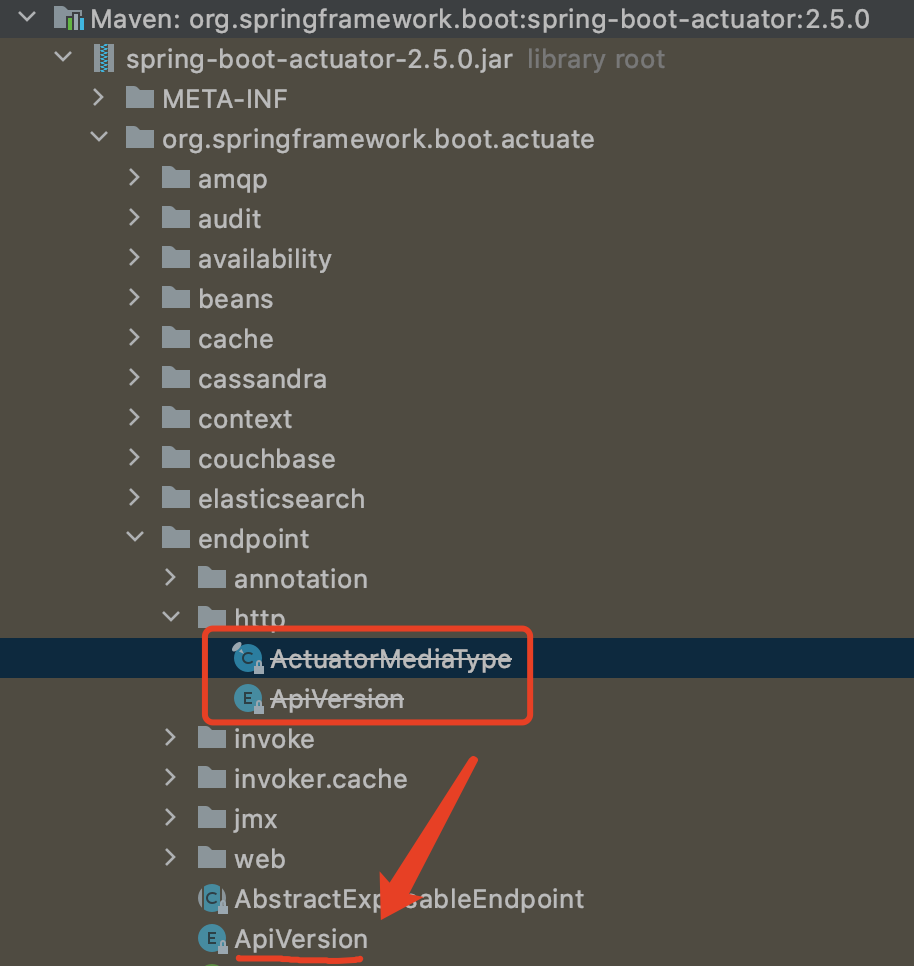This screenshot has width=914, height=966.
Task: Select the web package under endpoint
Action: 259,859
